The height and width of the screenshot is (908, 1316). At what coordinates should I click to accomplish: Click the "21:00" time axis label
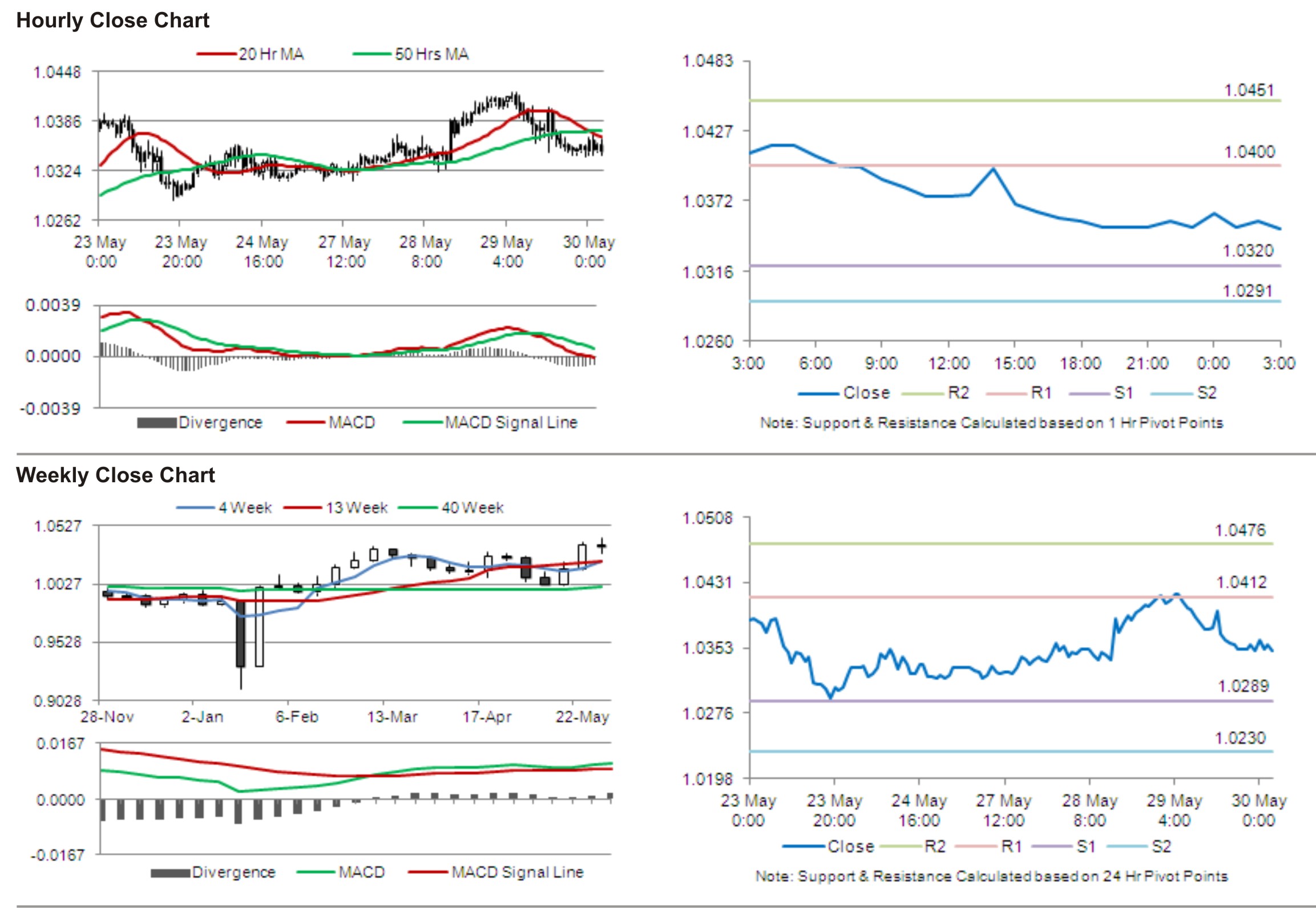[x=1148, y=363]
